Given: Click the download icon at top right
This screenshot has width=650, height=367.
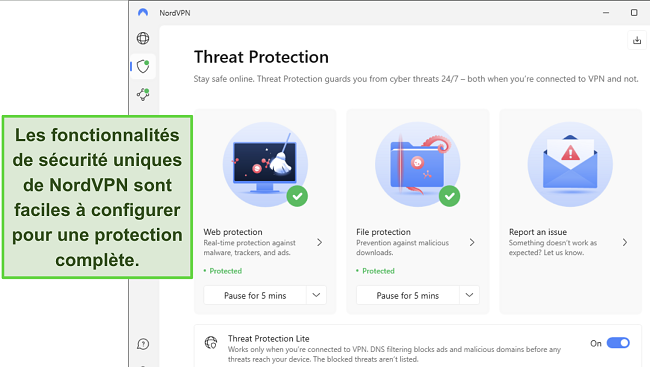Looking at the screenshot, I should pos(637,40).
